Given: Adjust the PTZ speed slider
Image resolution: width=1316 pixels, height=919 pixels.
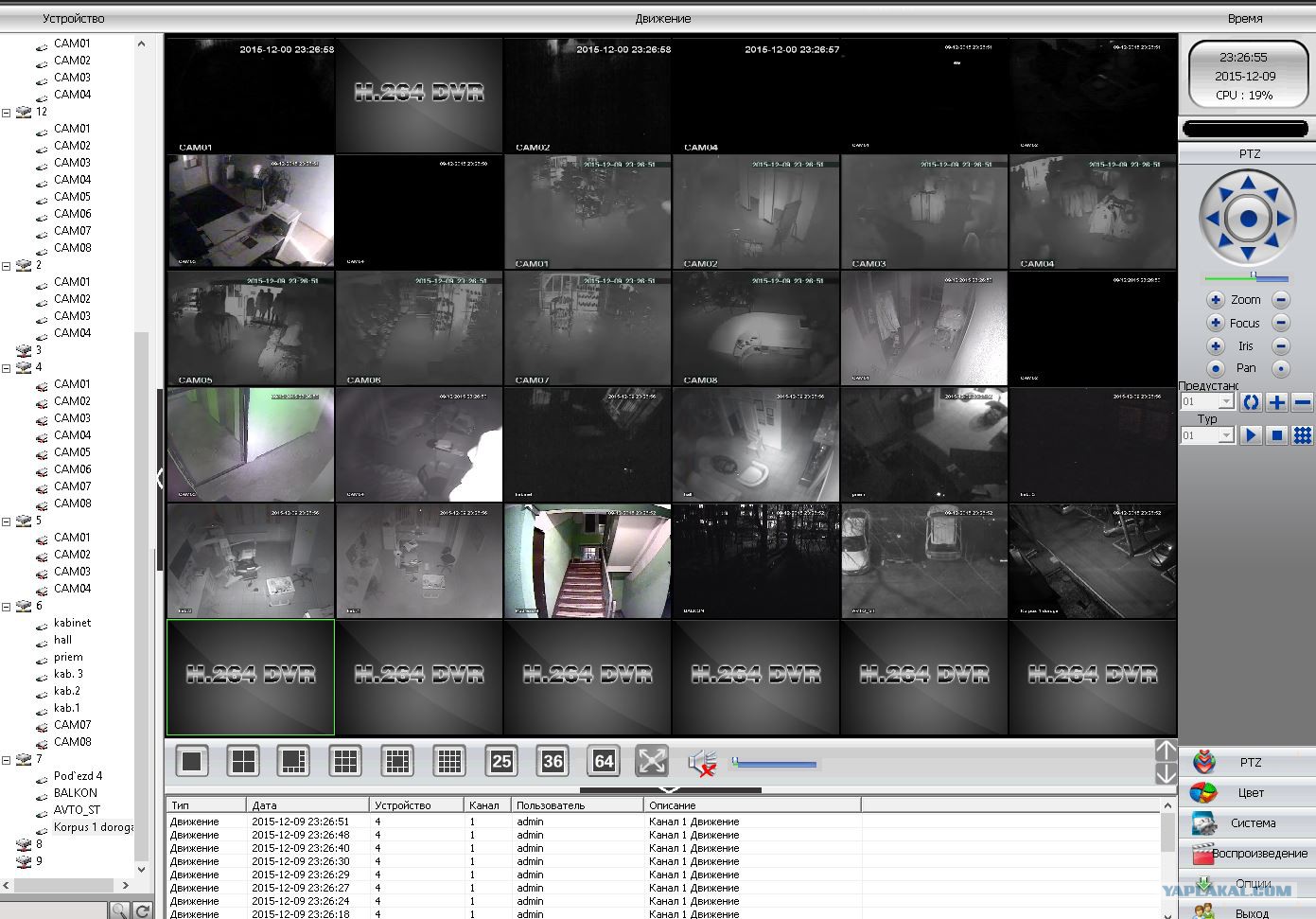Looking at the screenshot, I should (x=1253, y=277).
